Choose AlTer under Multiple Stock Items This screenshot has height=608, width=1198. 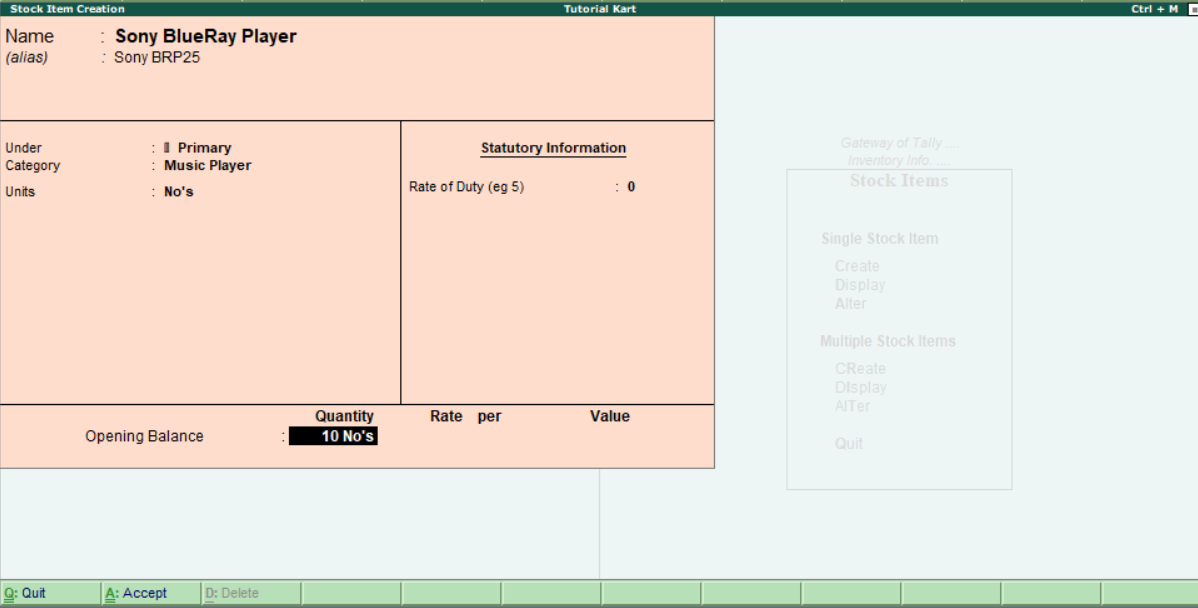[853, 406]
